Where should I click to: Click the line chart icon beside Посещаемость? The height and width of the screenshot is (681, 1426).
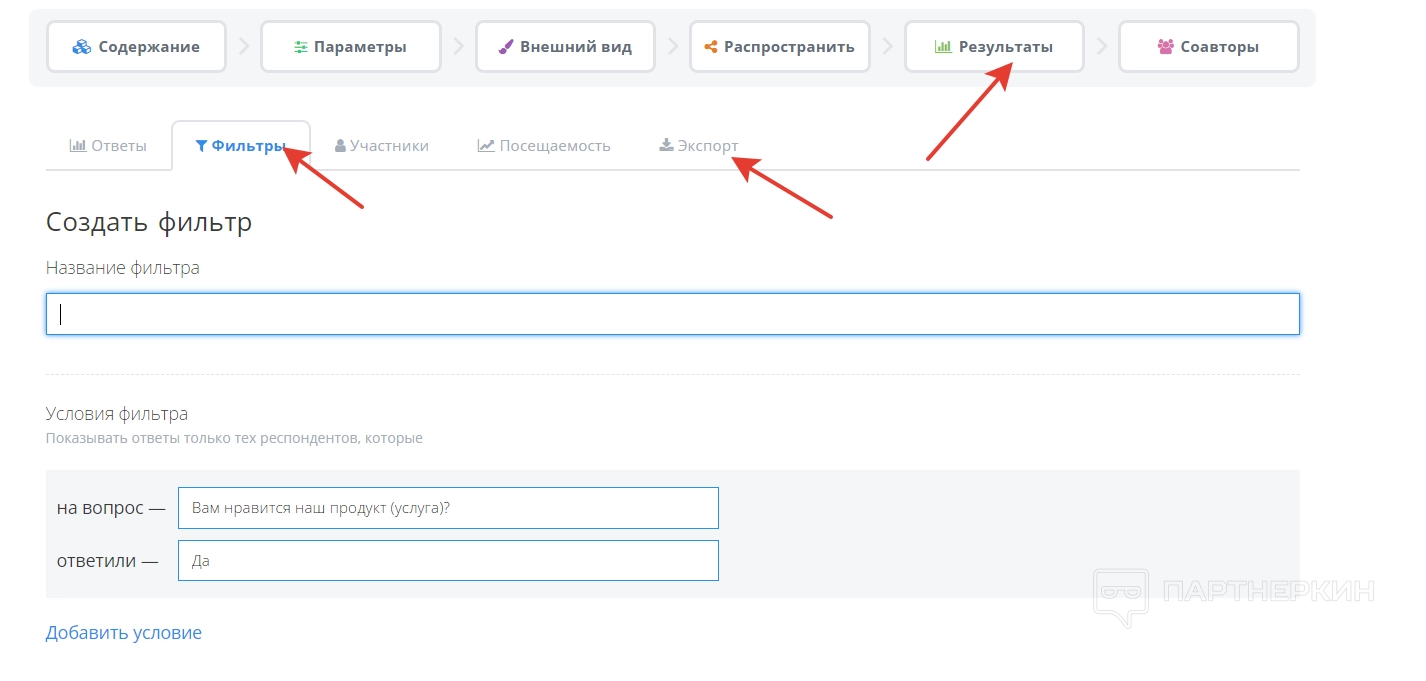(x=486, y=146)
